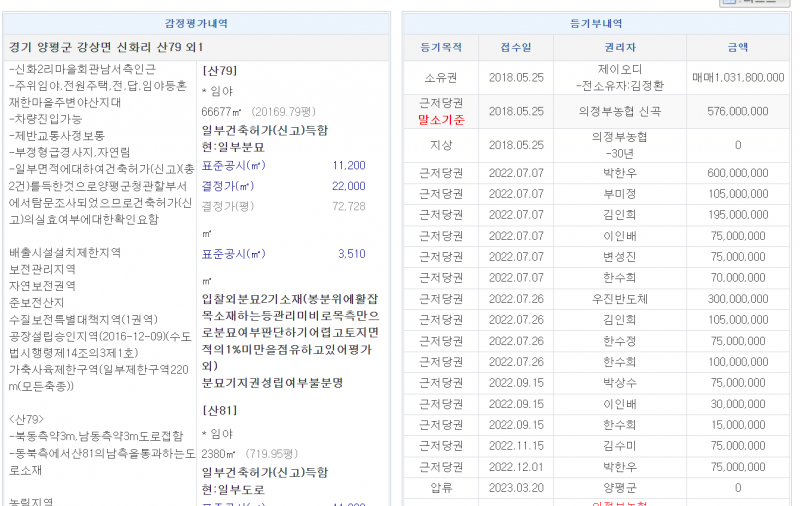This screenshot has height=506, width=800.
Task: Click the 금액 column header
Action: [x=737, y=47]
